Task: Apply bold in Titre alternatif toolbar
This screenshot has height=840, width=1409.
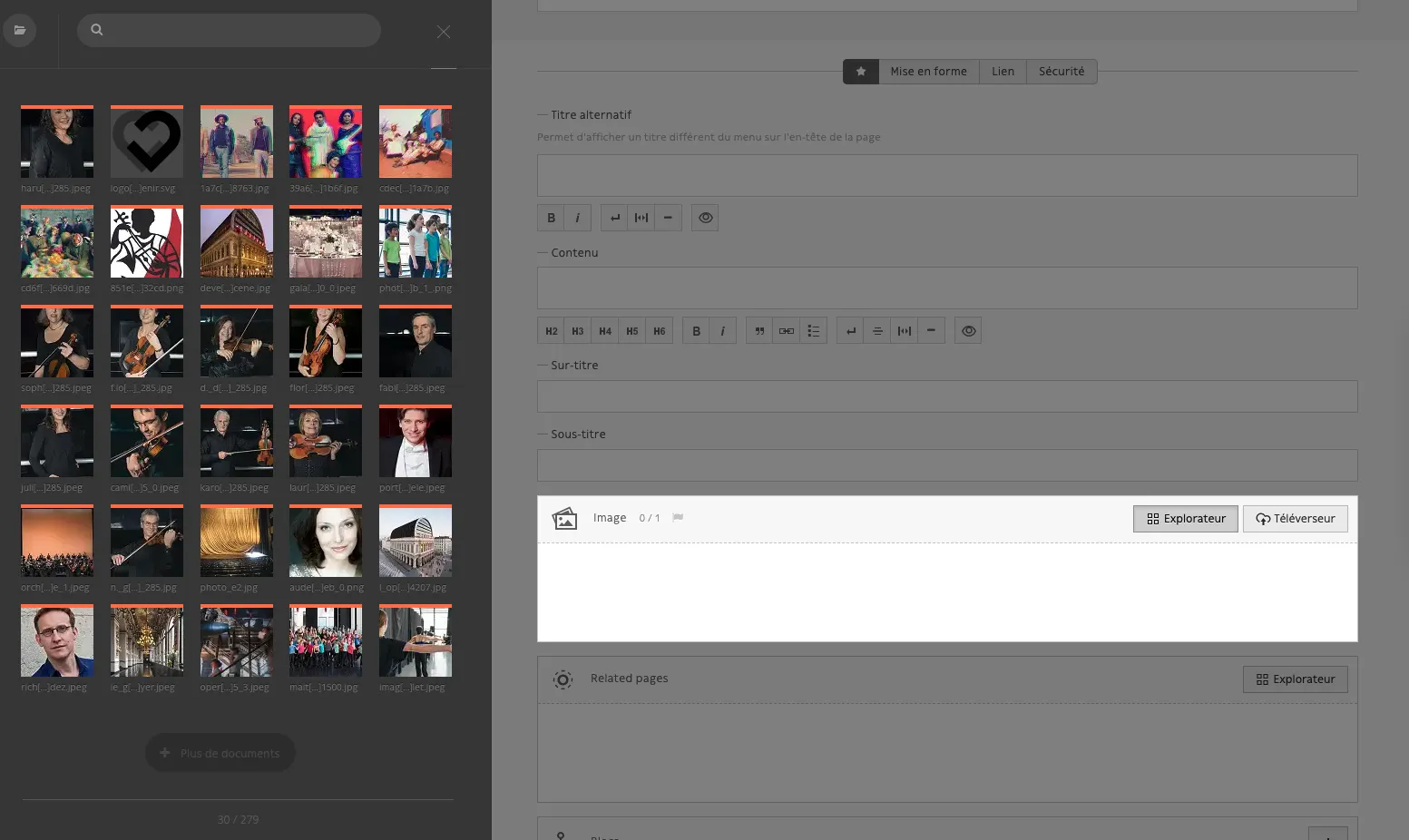Action: (551, 218)
